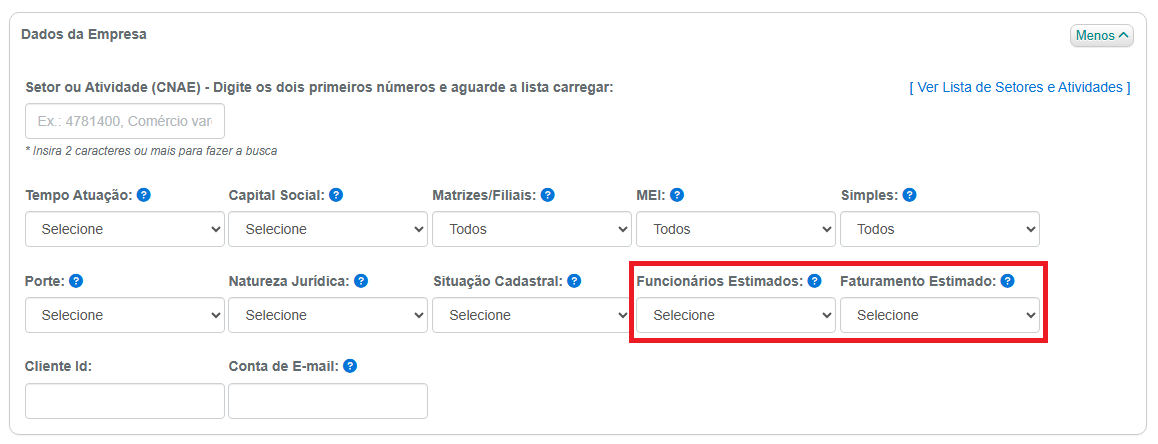Click the Simples help question icon
This screenshot has width=1158, height=444.
(910, 195)
